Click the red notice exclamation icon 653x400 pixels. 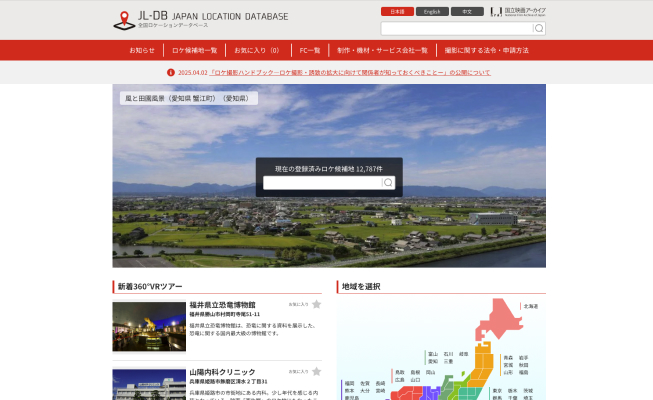[x=171, y=72]
